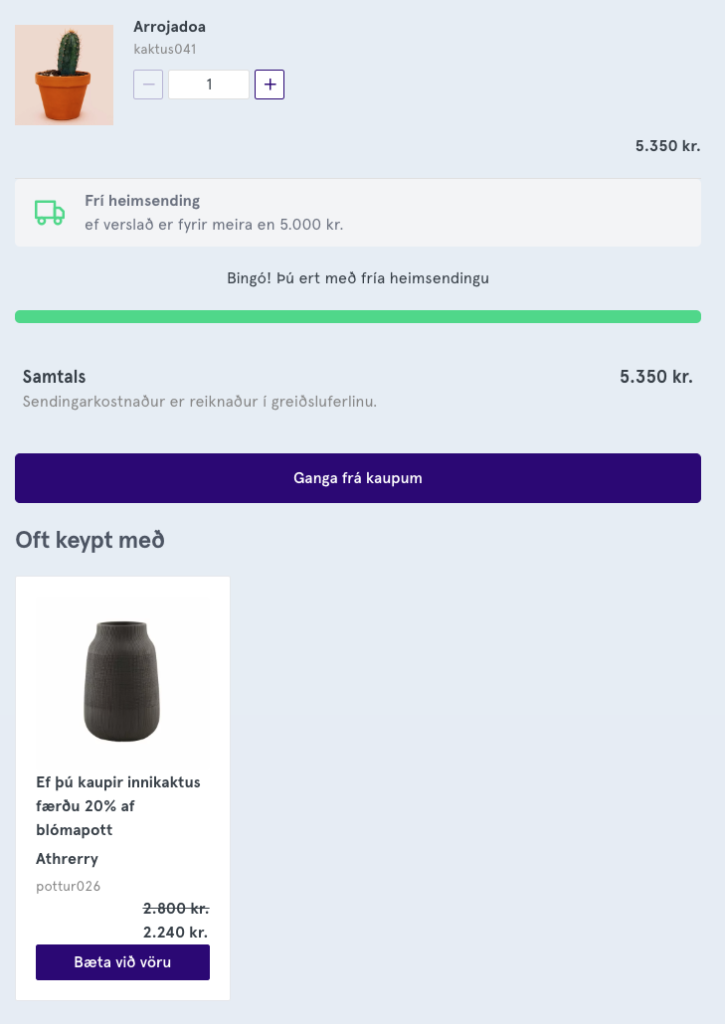
Task: Click the quantity input field showing 1
Action: click(209, 85)
